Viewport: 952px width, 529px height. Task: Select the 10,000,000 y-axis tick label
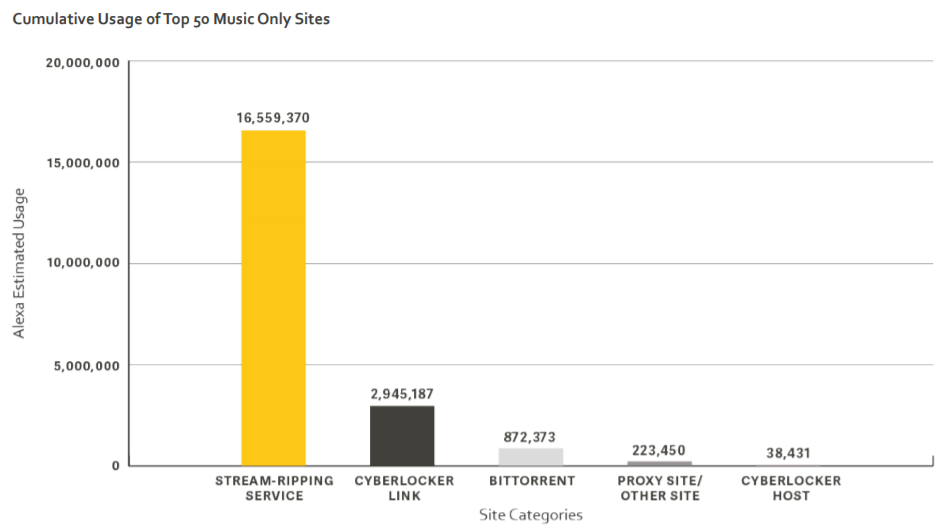(83, 264)
